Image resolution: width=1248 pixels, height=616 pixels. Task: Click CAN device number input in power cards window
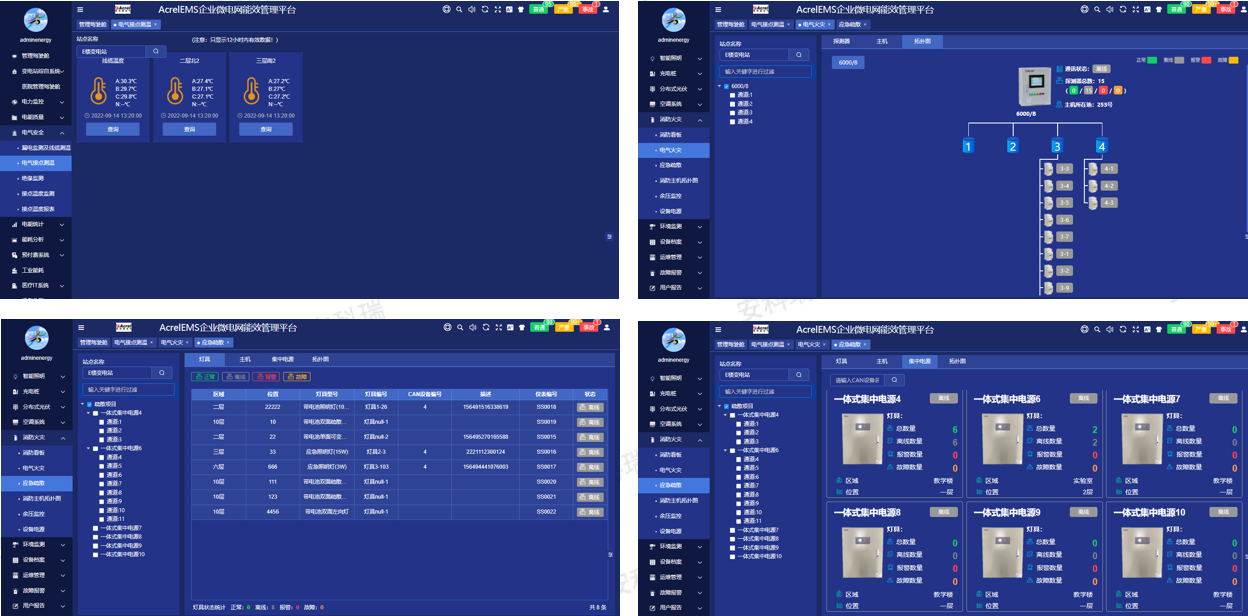(858, 380)
